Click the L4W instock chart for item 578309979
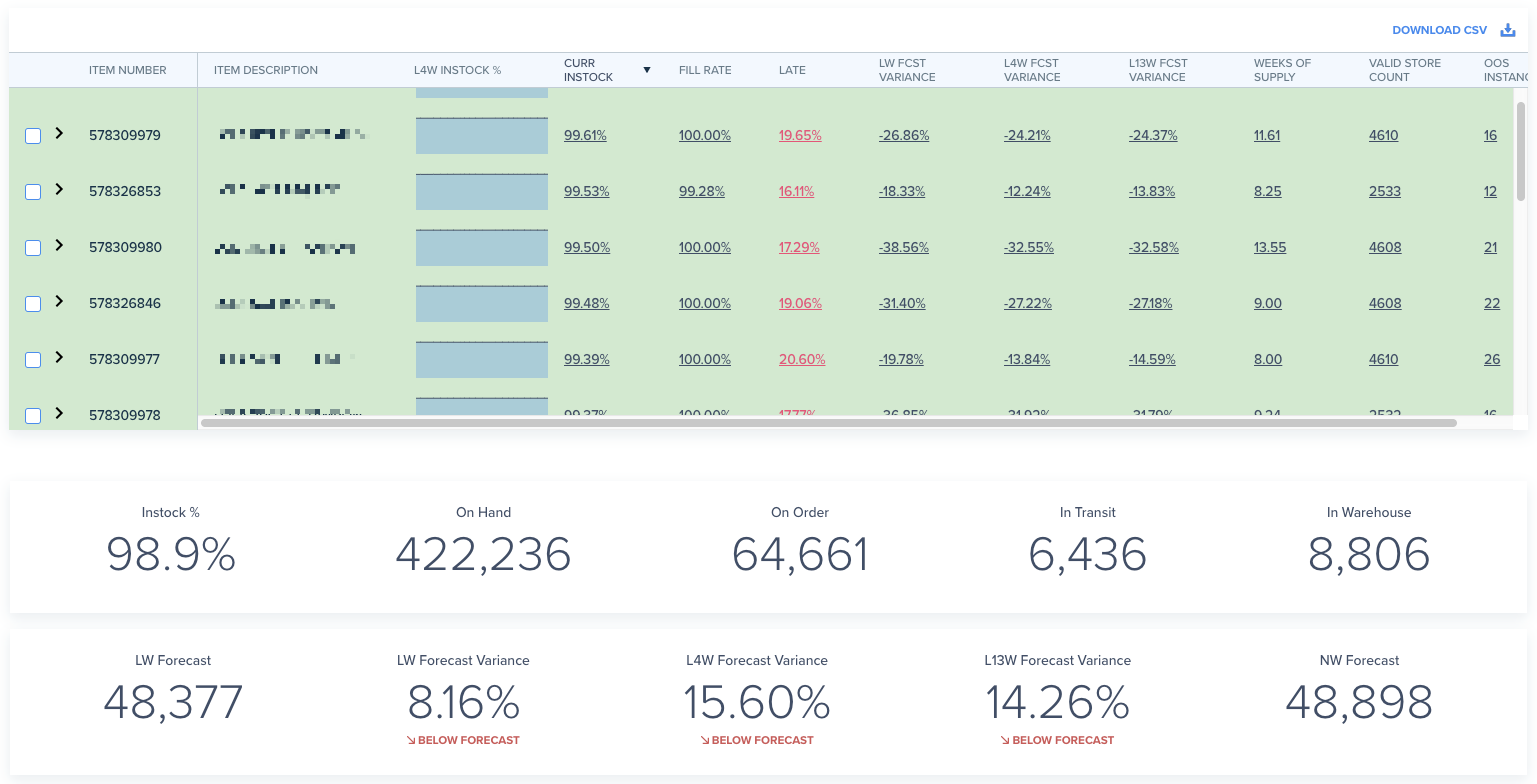 pos(482,136)
